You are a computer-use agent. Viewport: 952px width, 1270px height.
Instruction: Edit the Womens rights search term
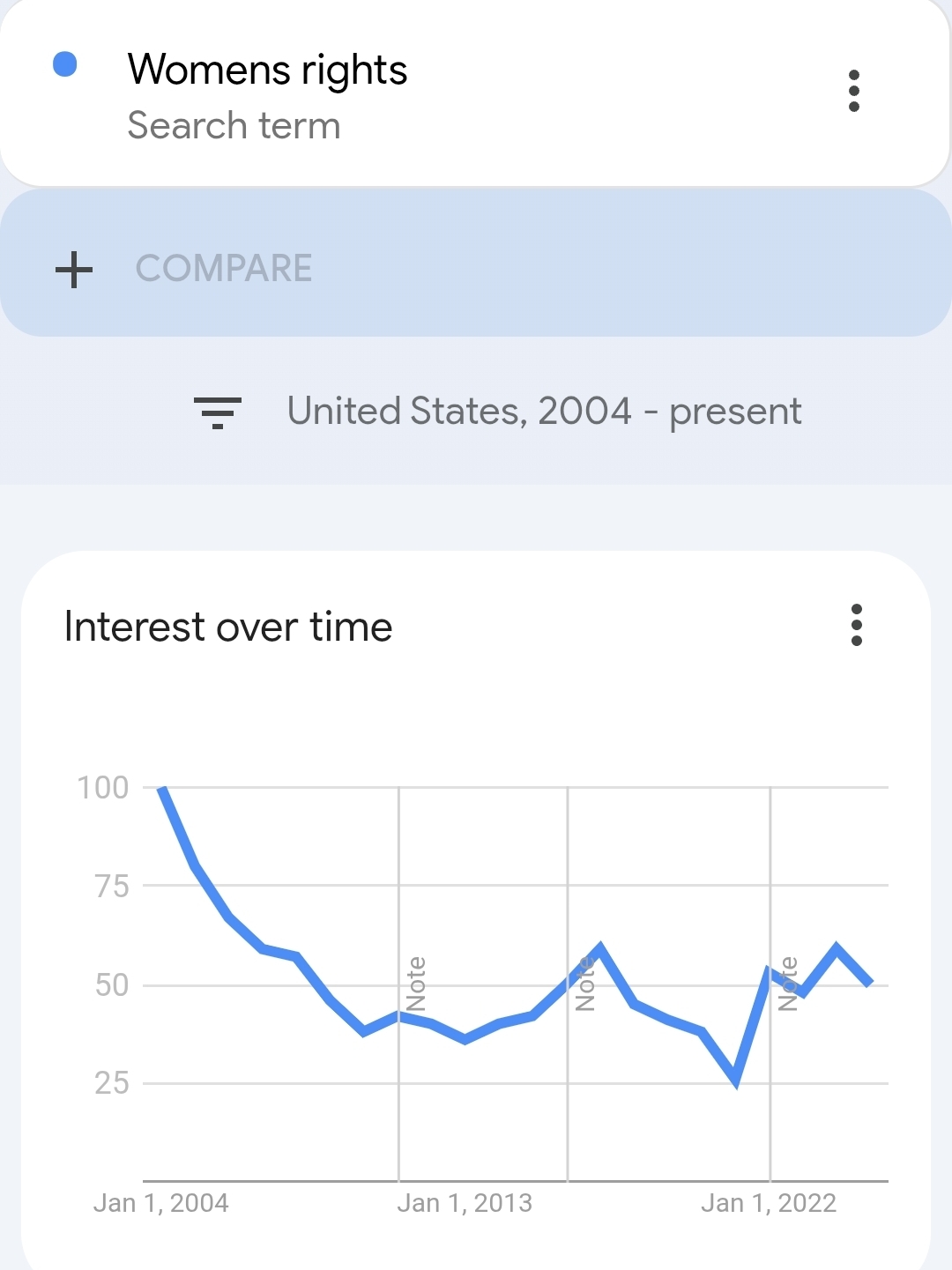[x=267, y=70]
